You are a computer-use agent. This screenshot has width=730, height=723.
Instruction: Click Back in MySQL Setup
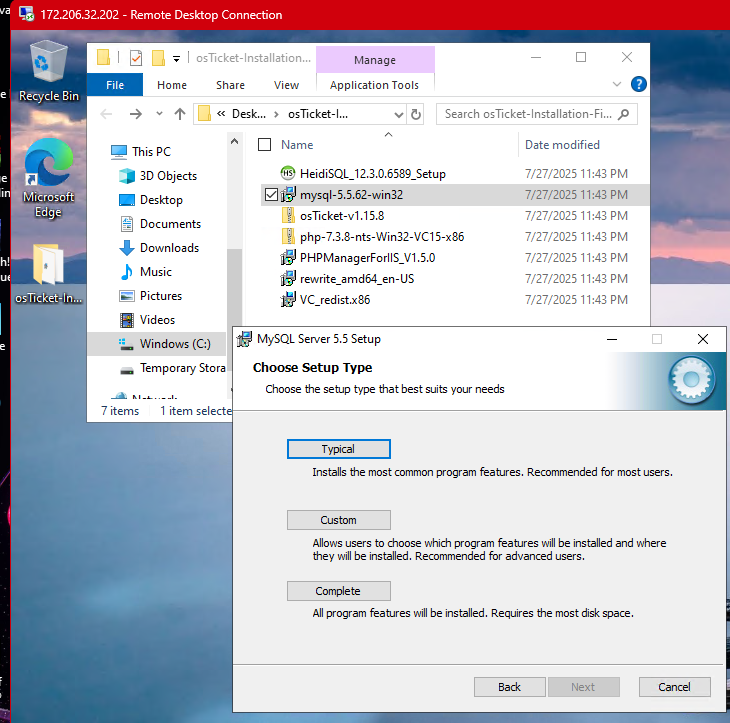pos(509,687)
